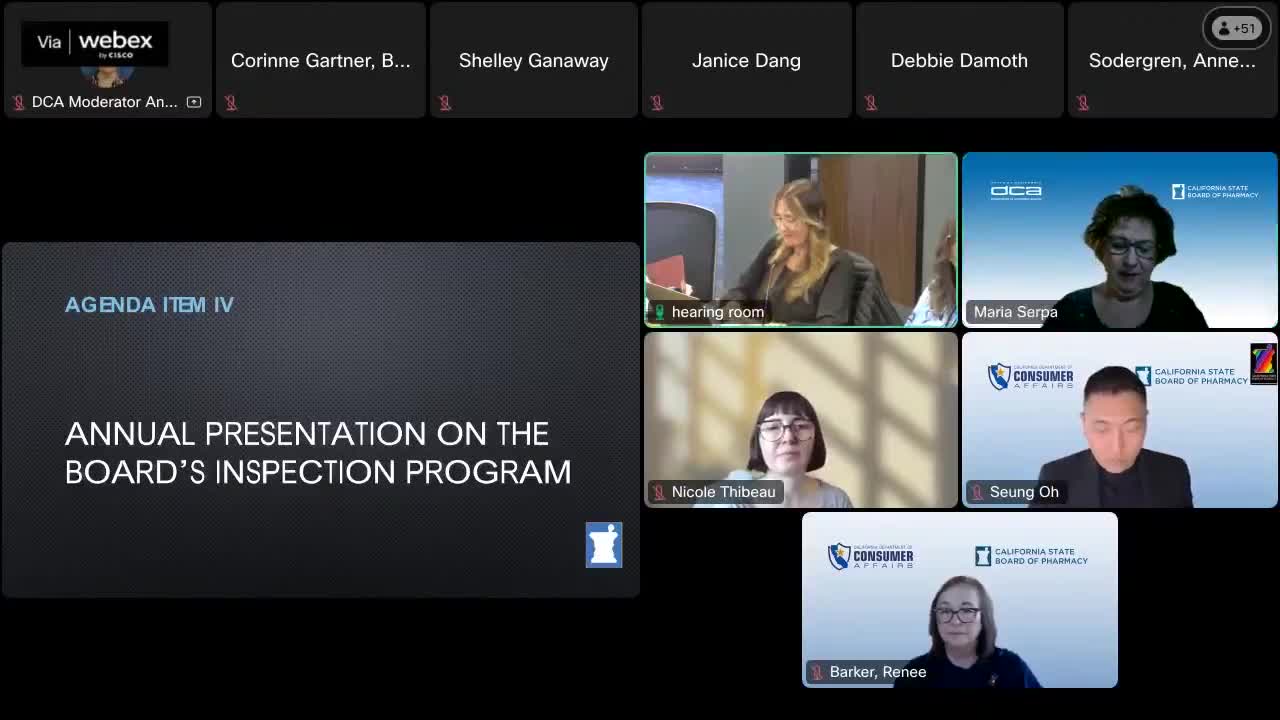Screen dimensions: 1280x720
Task: Click the Sodergren, Anne participant name
Action: (x=1172, y=60)
